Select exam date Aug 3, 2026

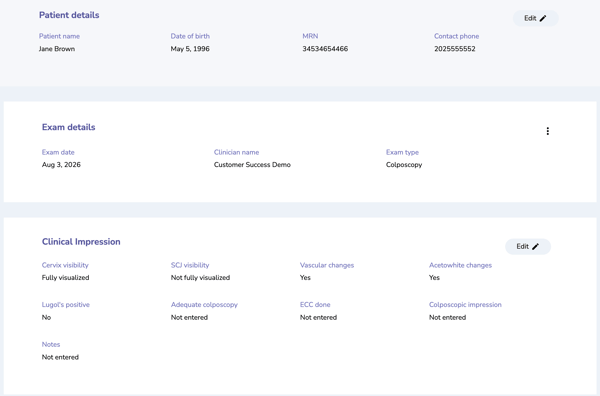pyautogui.click(x=61, y=165)
